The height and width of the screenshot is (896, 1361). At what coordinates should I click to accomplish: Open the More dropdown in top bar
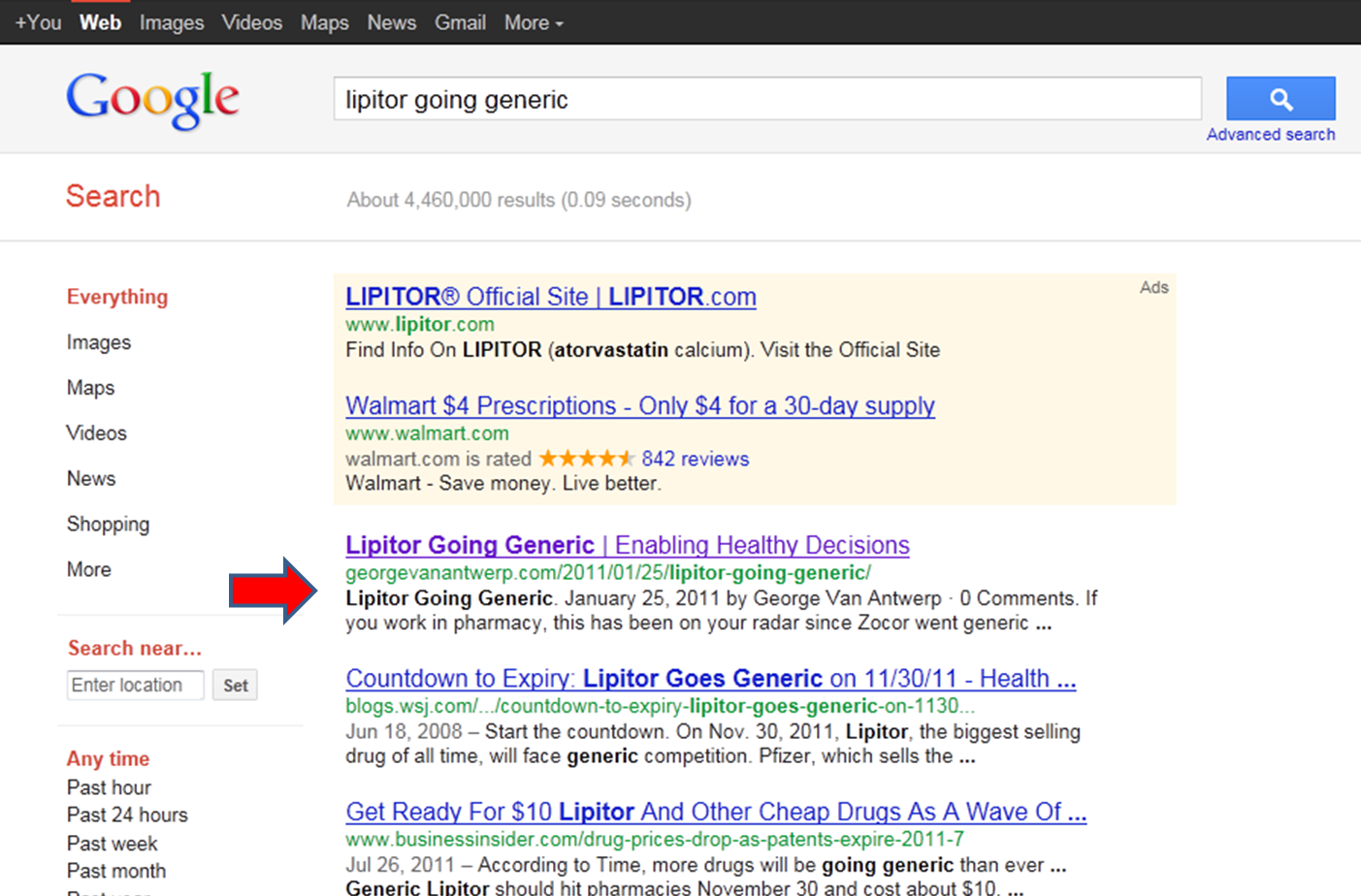pyautogui.click(x=533, y=22)
